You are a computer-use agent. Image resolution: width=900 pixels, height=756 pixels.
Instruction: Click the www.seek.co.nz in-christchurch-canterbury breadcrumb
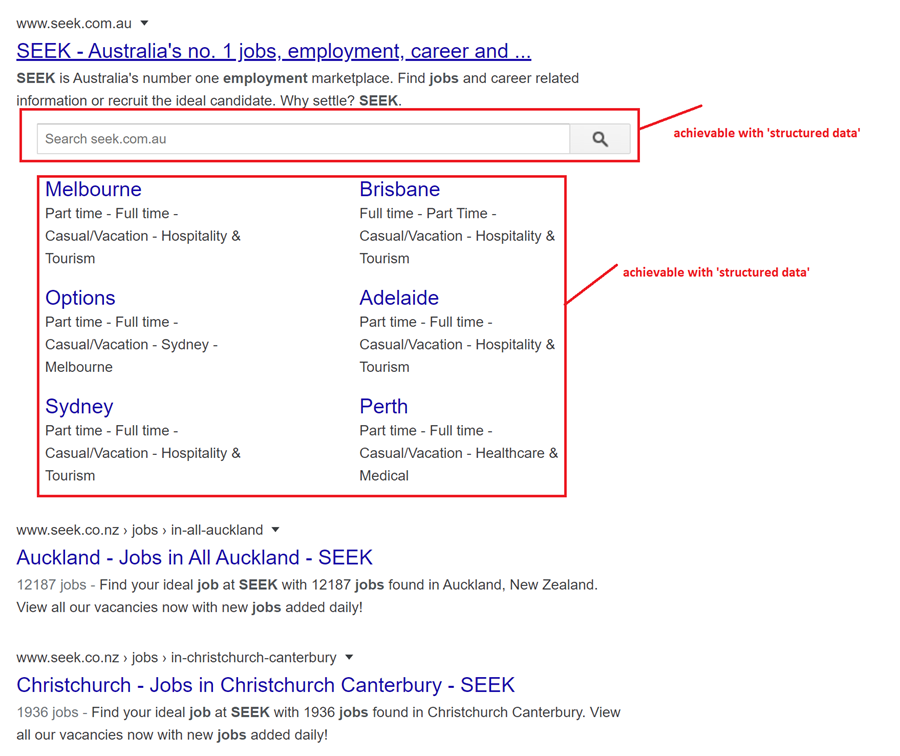point(176,657)
